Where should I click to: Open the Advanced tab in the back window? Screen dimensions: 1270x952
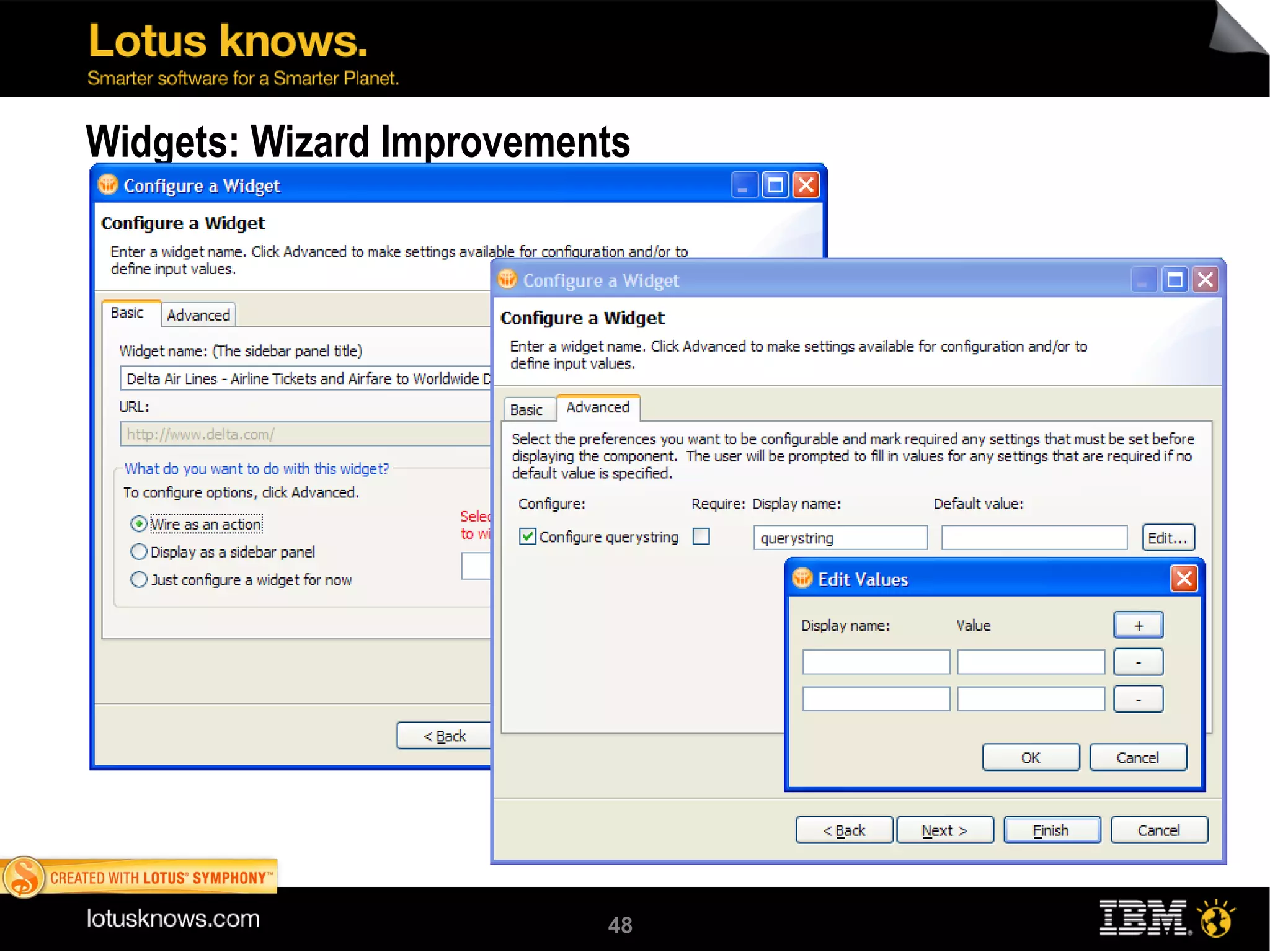198,315
